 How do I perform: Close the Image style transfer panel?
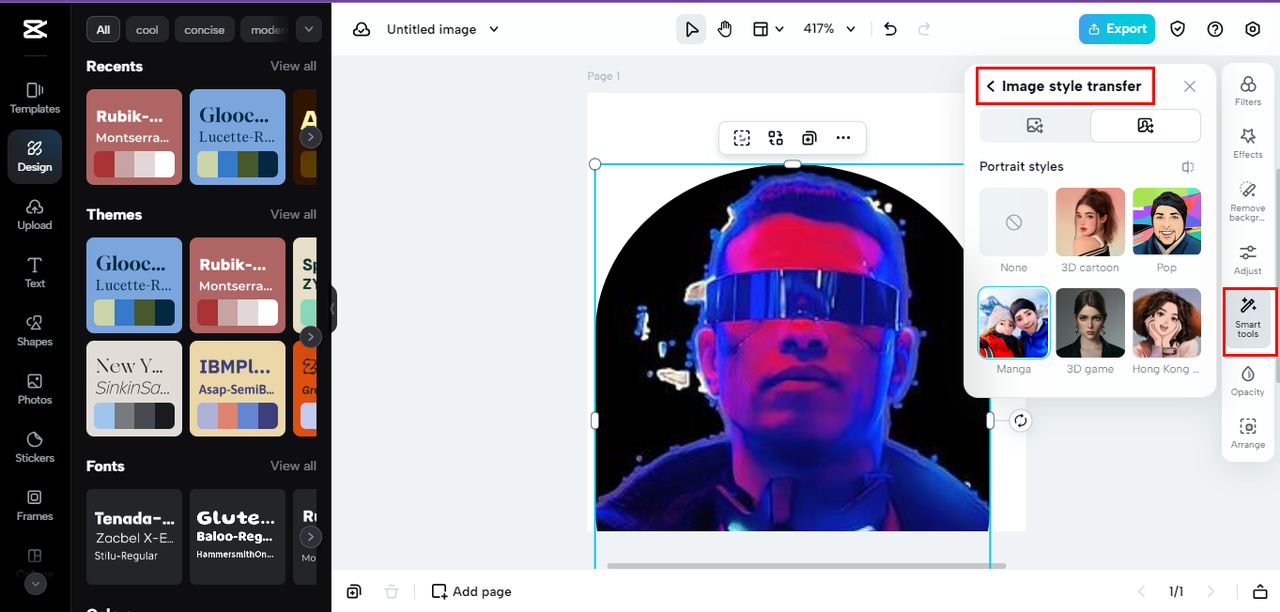(1189, 87)
